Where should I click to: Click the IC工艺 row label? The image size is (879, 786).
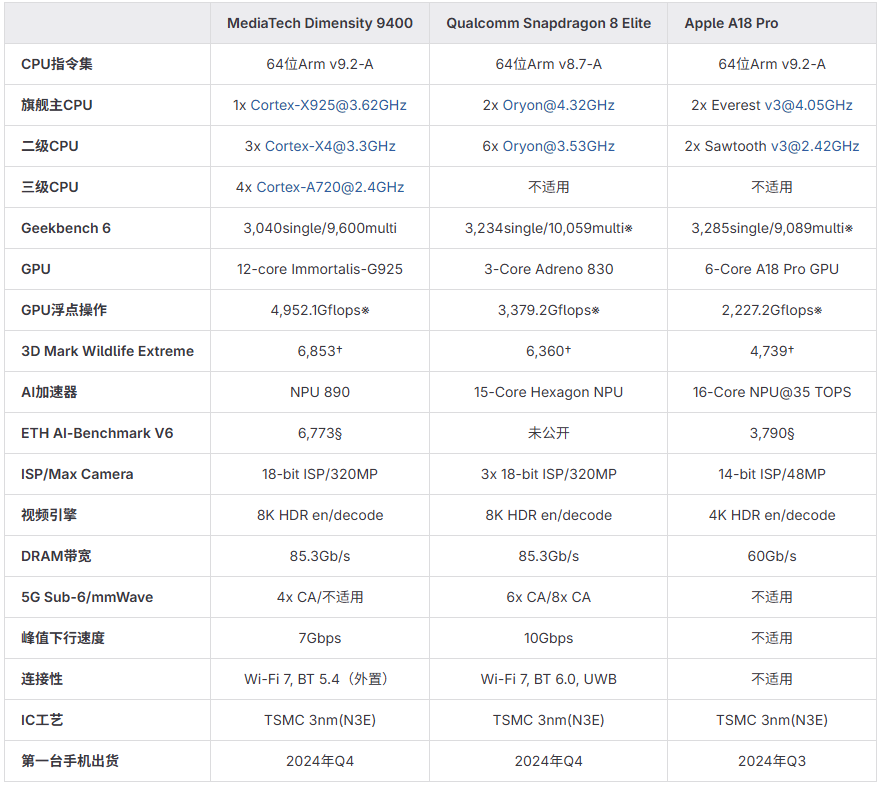pos(42,720)
